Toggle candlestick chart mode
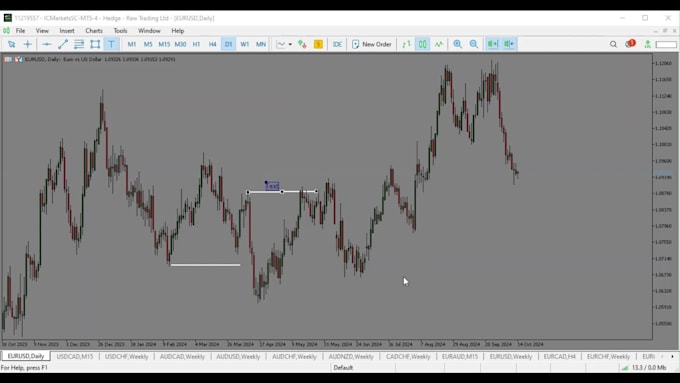Viewport: 680px width, 383px height. coord(422,44)
